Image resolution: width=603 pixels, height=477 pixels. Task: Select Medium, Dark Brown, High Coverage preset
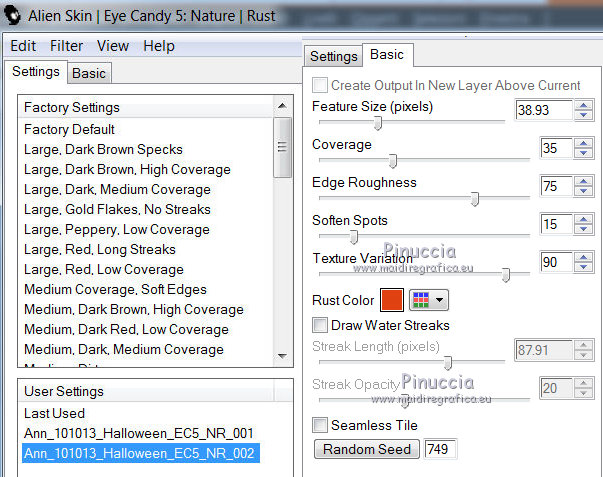point(134,309)
